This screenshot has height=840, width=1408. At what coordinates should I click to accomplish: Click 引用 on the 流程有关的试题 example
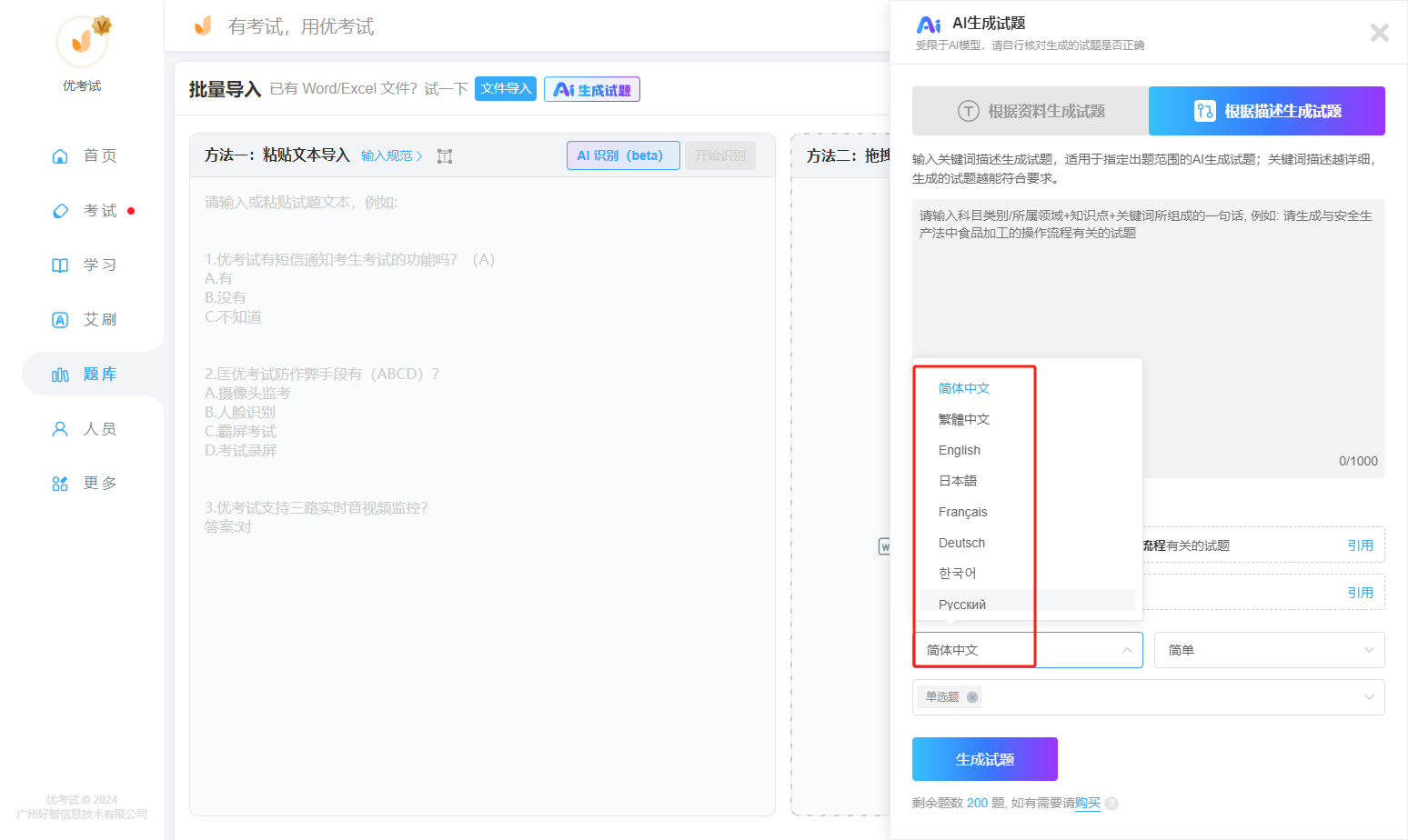[x=1360, y=545]
